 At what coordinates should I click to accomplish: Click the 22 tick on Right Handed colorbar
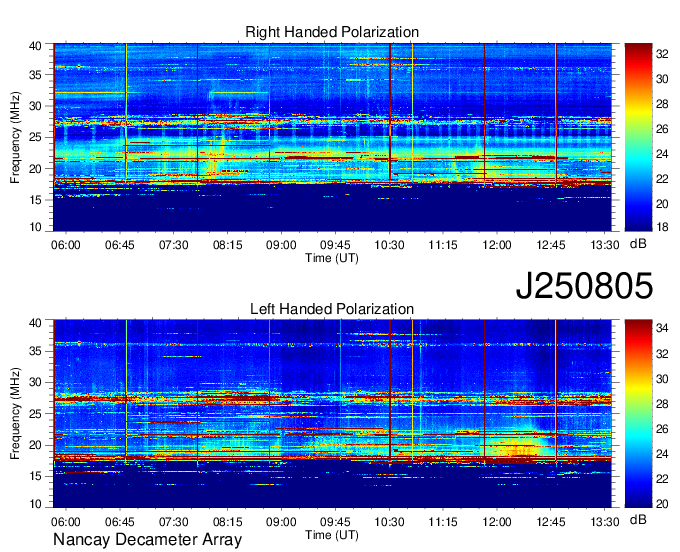click(662, 179)
